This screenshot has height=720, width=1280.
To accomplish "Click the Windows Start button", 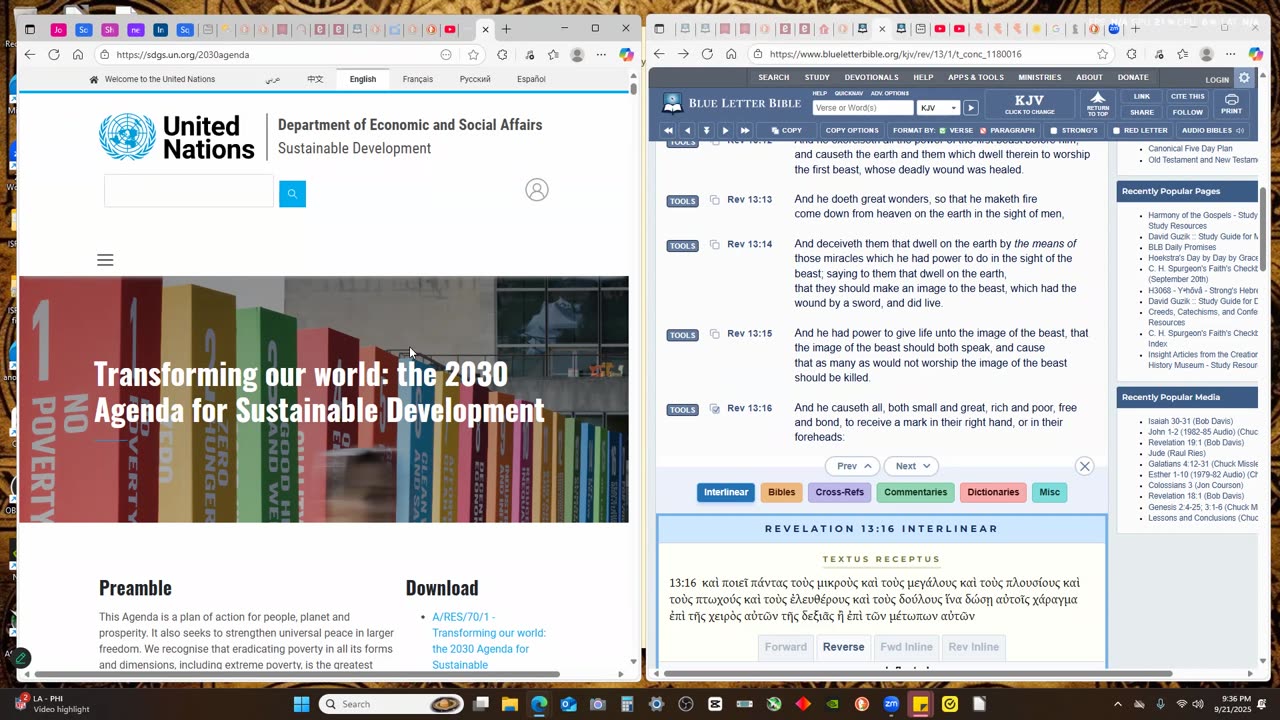I will point(301,704).
